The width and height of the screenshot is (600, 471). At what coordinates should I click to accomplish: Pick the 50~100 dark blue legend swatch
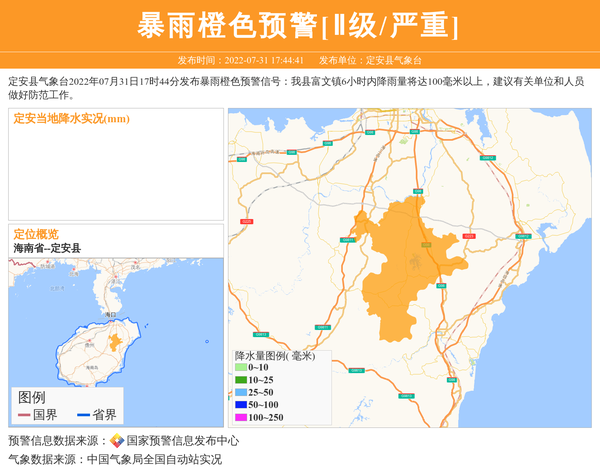tap(241, 404)
